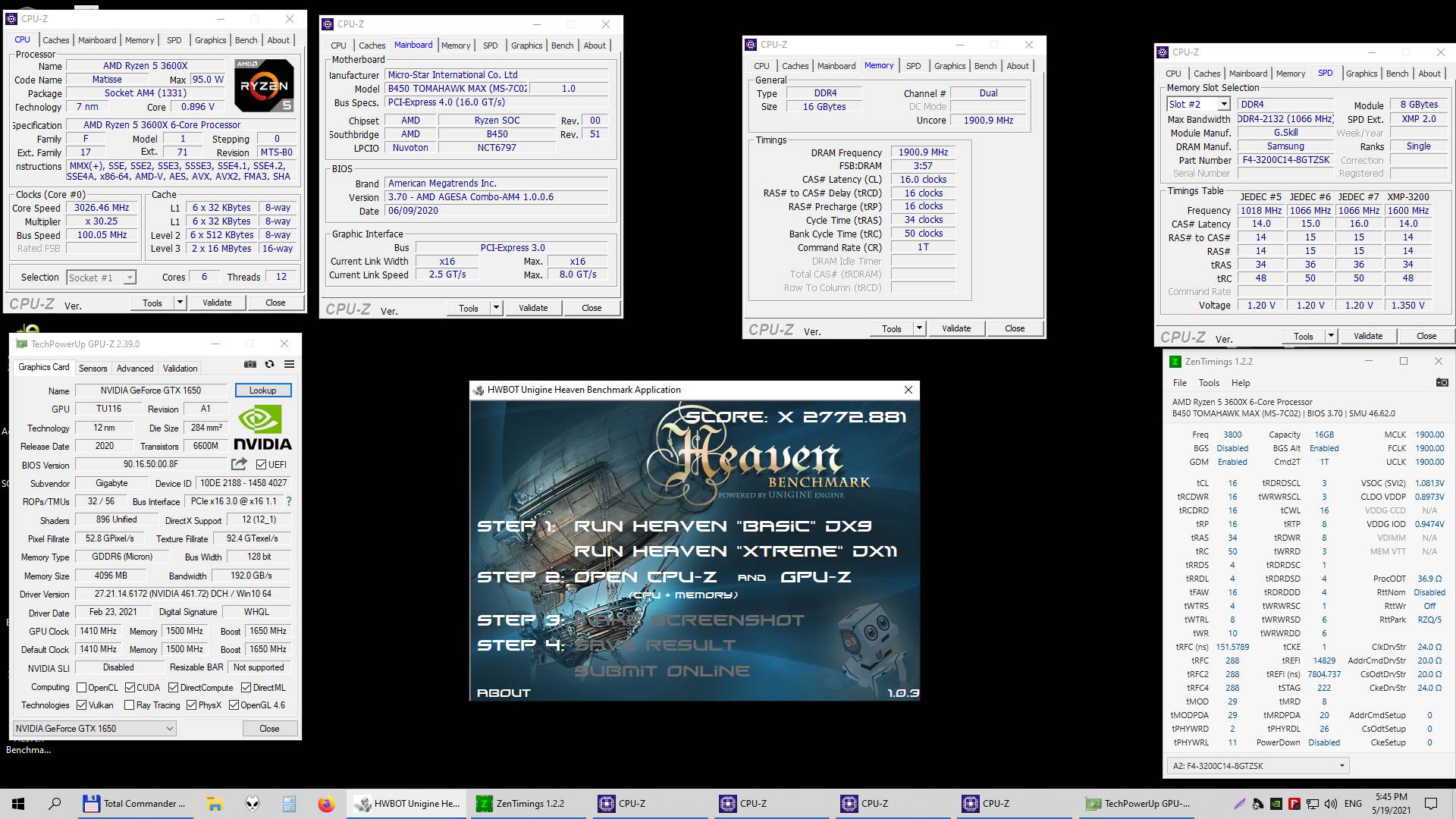Image resolution: width=1456 pixels, height=819 pixels.
Task: Open the volume speaker tray icon
Action: (x=1331, y=804)
